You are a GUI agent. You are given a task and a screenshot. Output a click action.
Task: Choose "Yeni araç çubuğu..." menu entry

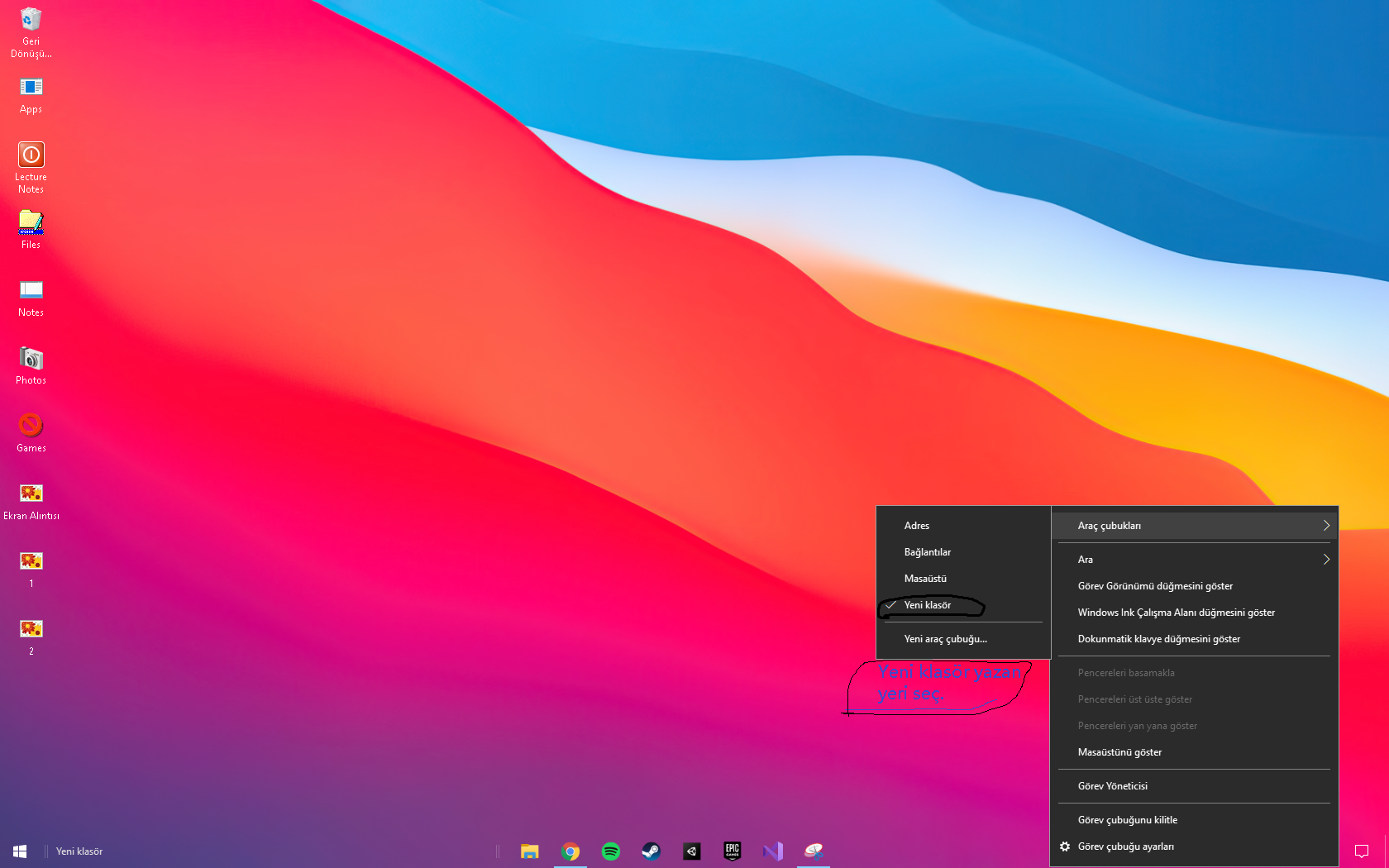coord(945,639)
